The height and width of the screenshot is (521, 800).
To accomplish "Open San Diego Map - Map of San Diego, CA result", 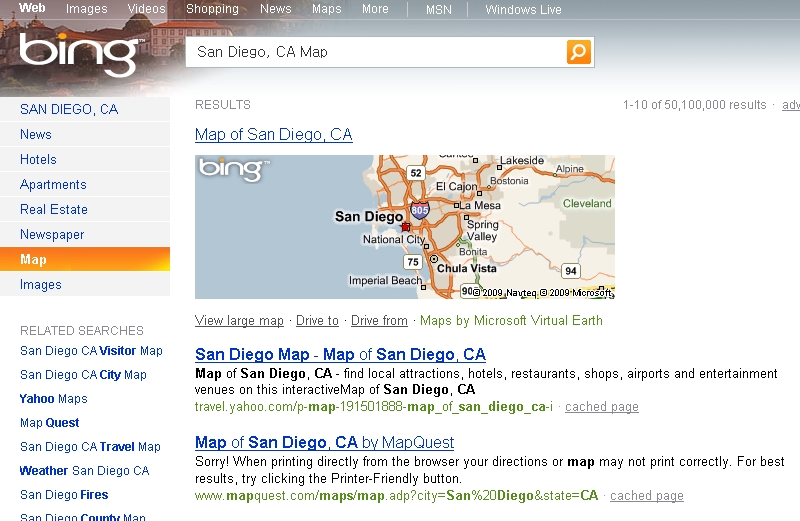I will coord(340,354).
